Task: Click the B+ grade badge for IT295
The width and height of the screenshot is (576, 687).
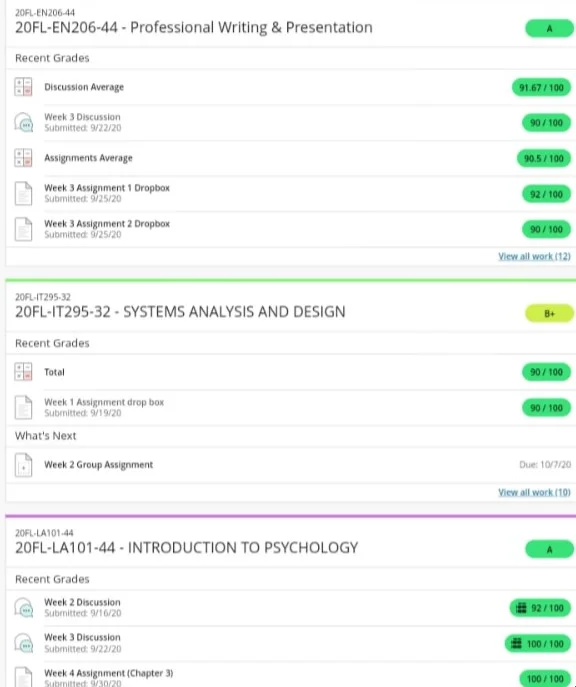Action: point(549,314)
